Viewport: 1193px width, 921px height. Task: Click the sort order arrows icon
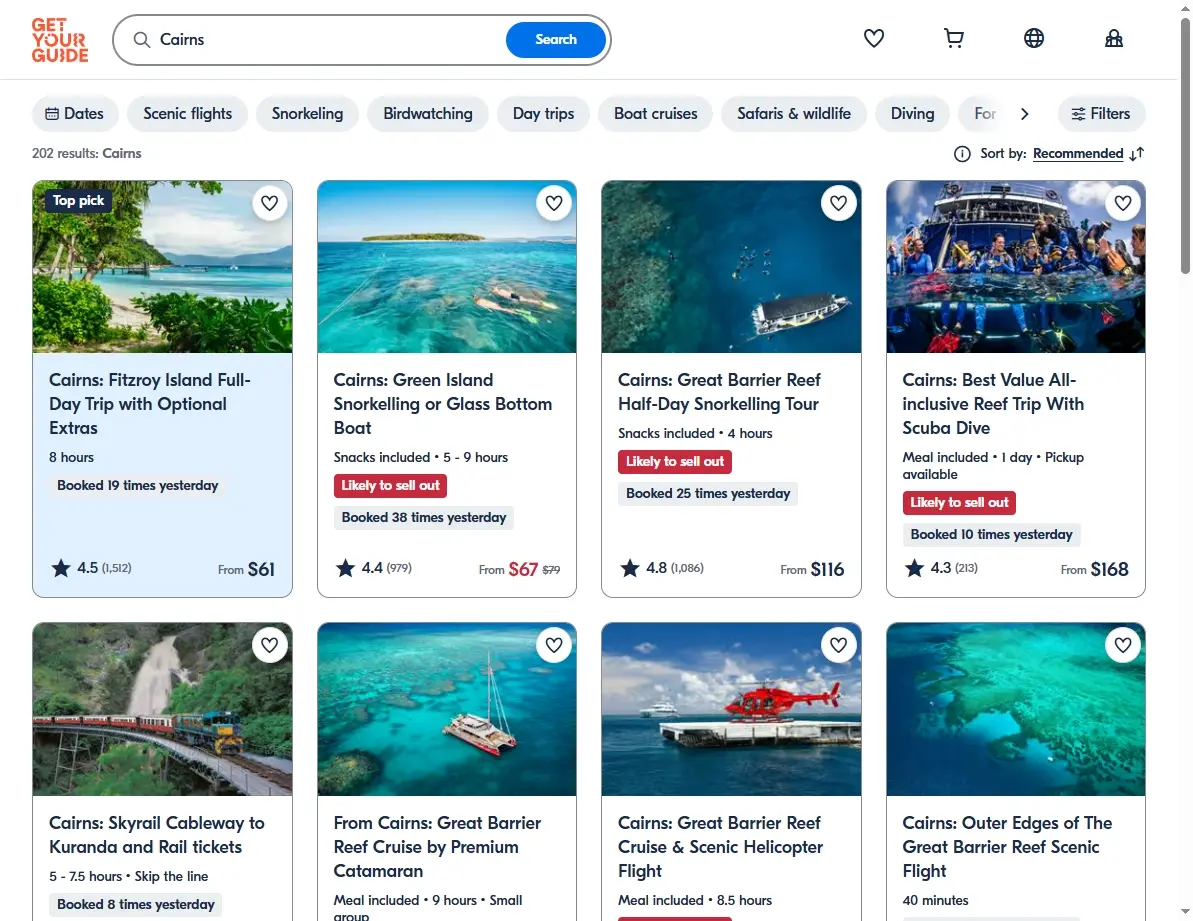click(1137, 154)
